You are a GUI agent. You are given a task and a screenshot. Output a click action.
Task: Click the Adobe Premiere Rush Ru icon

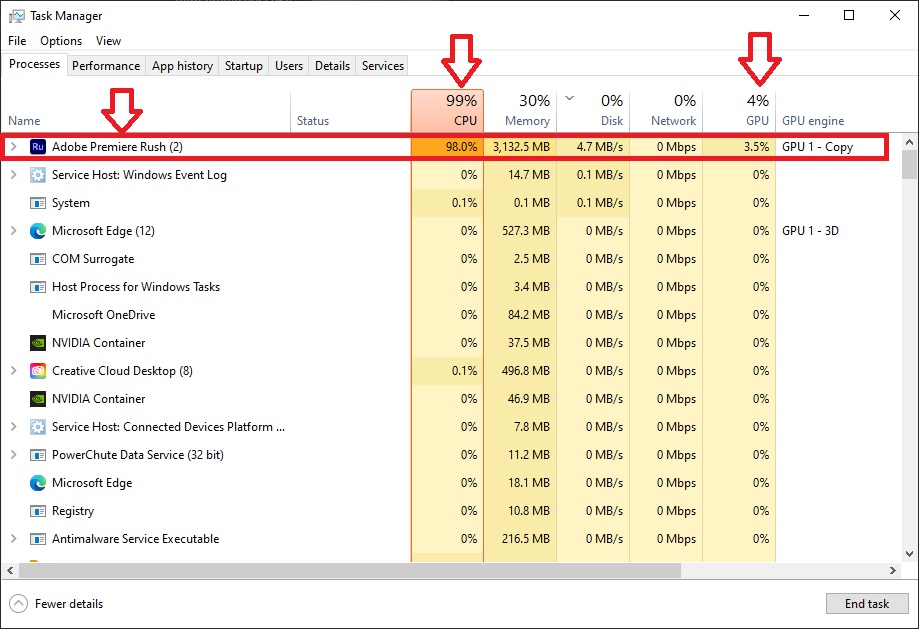pyautogui.click(x=38, y=147)
